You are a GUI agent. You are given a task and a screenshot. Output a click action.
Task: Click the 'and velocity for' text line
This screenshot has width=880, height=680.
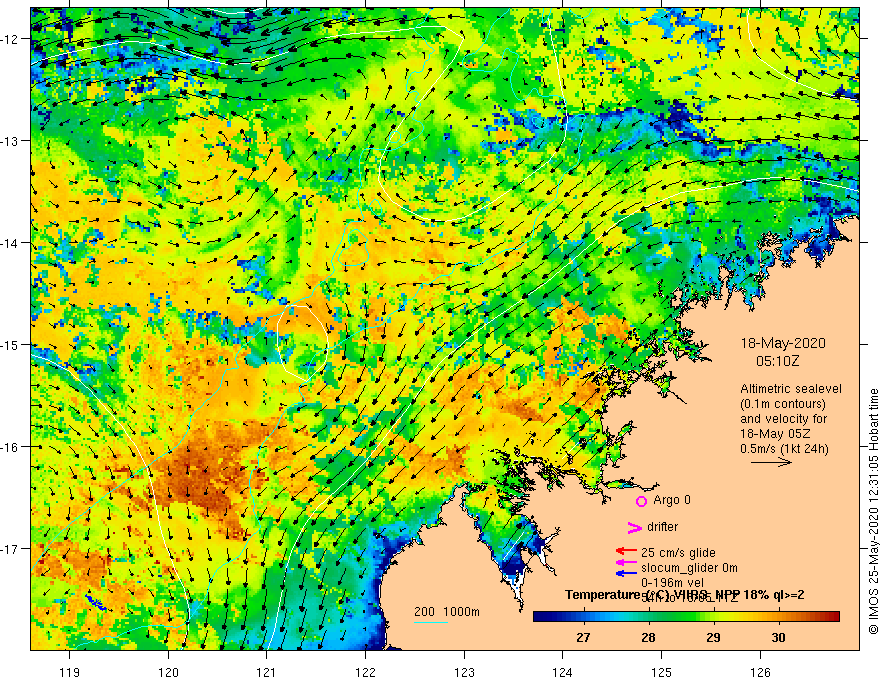pyautogui.click(x=783, y=419)
